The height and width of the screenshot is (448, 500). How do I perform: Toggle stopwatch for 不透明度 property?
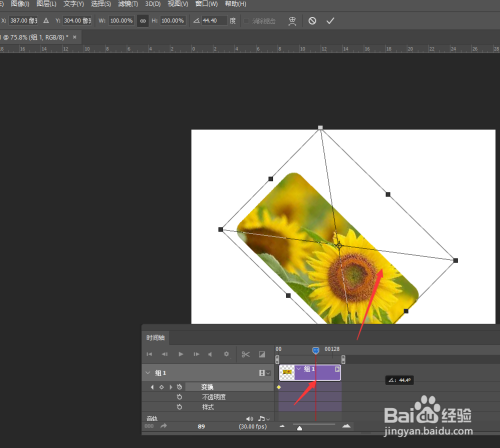[179, 397]
